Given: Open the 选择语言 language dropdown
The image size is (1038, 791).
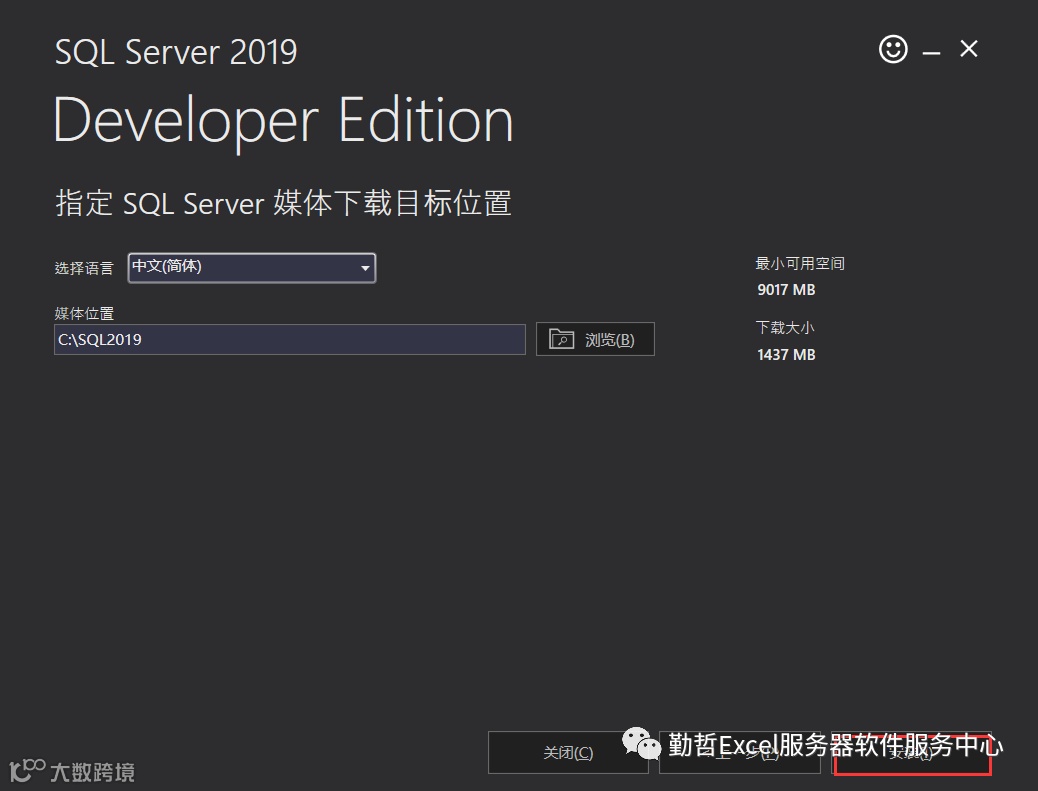Looking at the screenshot, I should click(252, 268).
